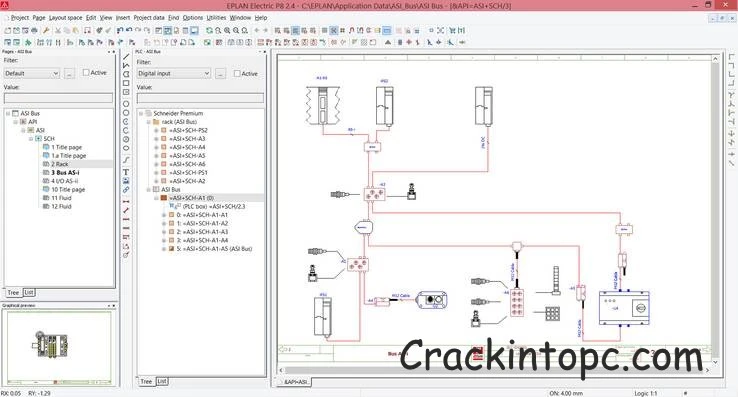Expand the 0: +ASI+SCH-A1-A1 node
Screen dimensions: 738x397
tap(164, 215)
